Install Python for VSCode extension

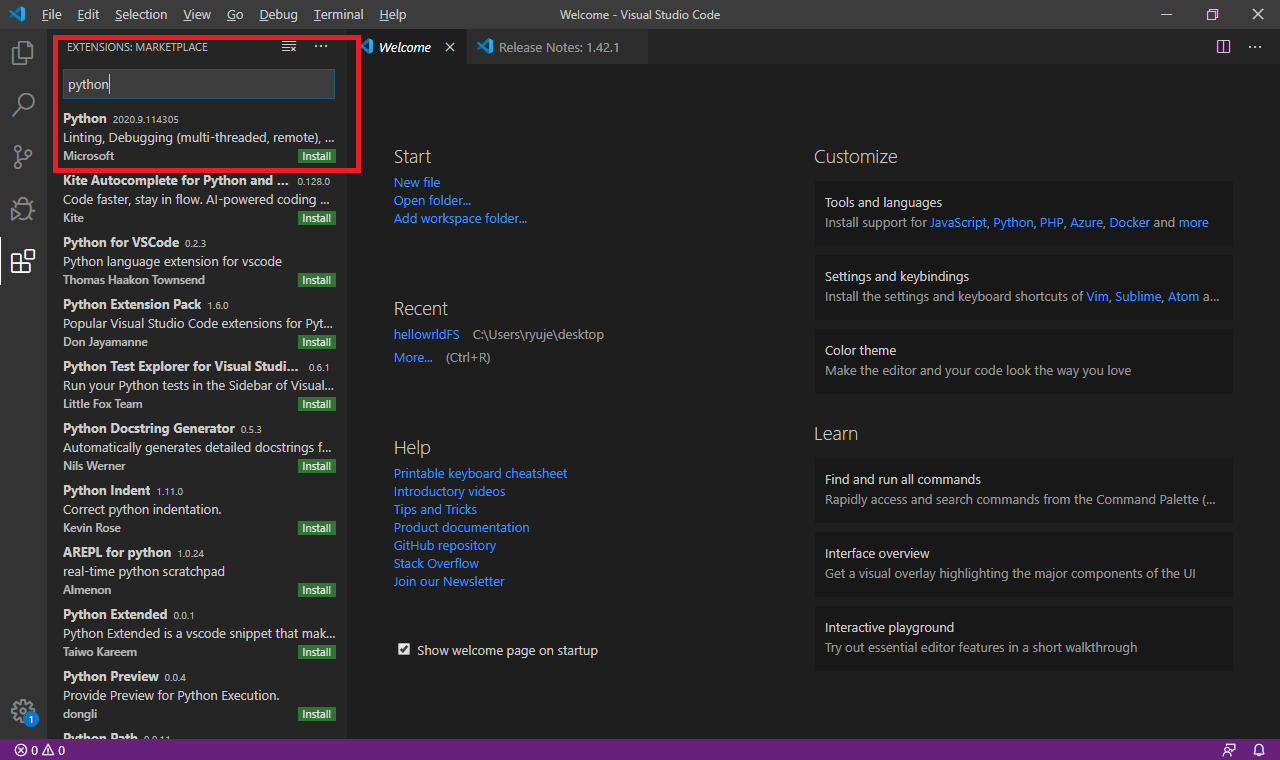tap(317, 280)
